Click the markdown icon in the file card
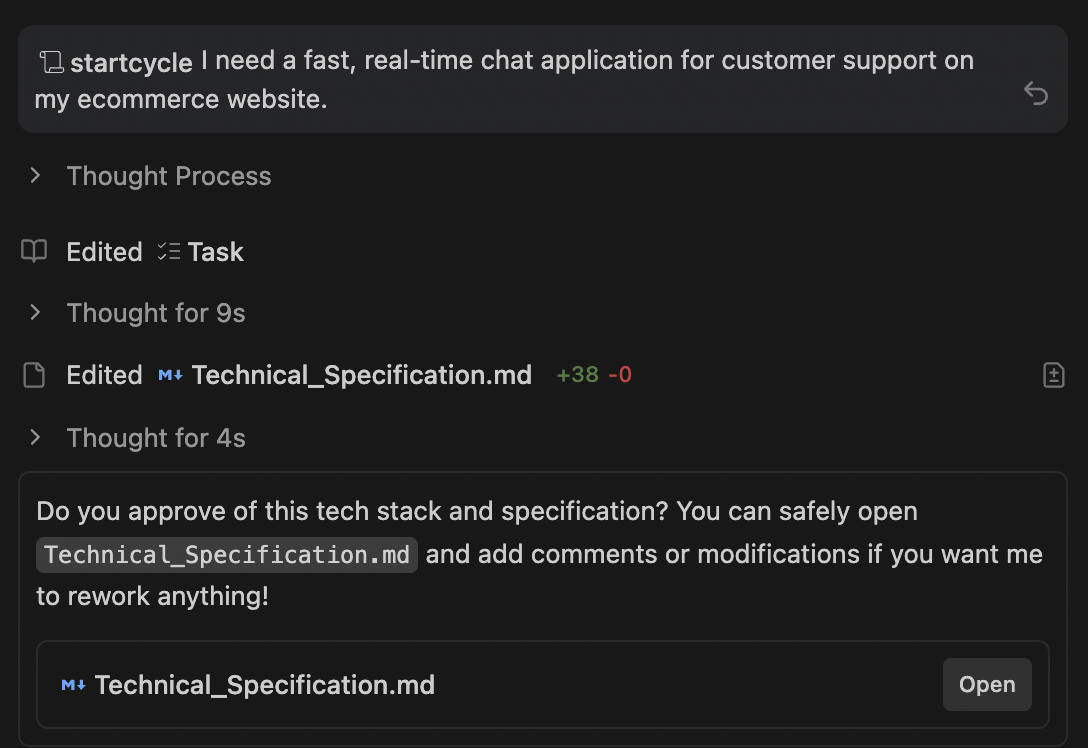 tap(73, 685)
